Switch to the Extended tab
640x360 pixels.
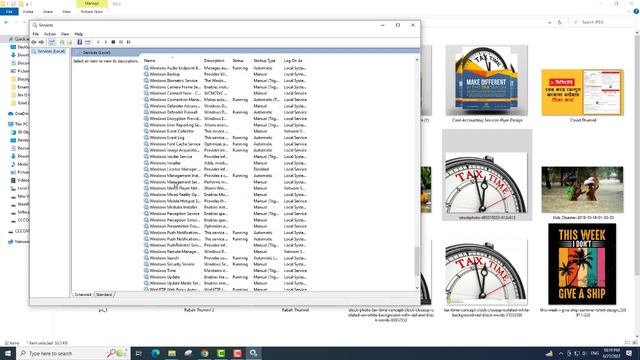tap(83, 294)
